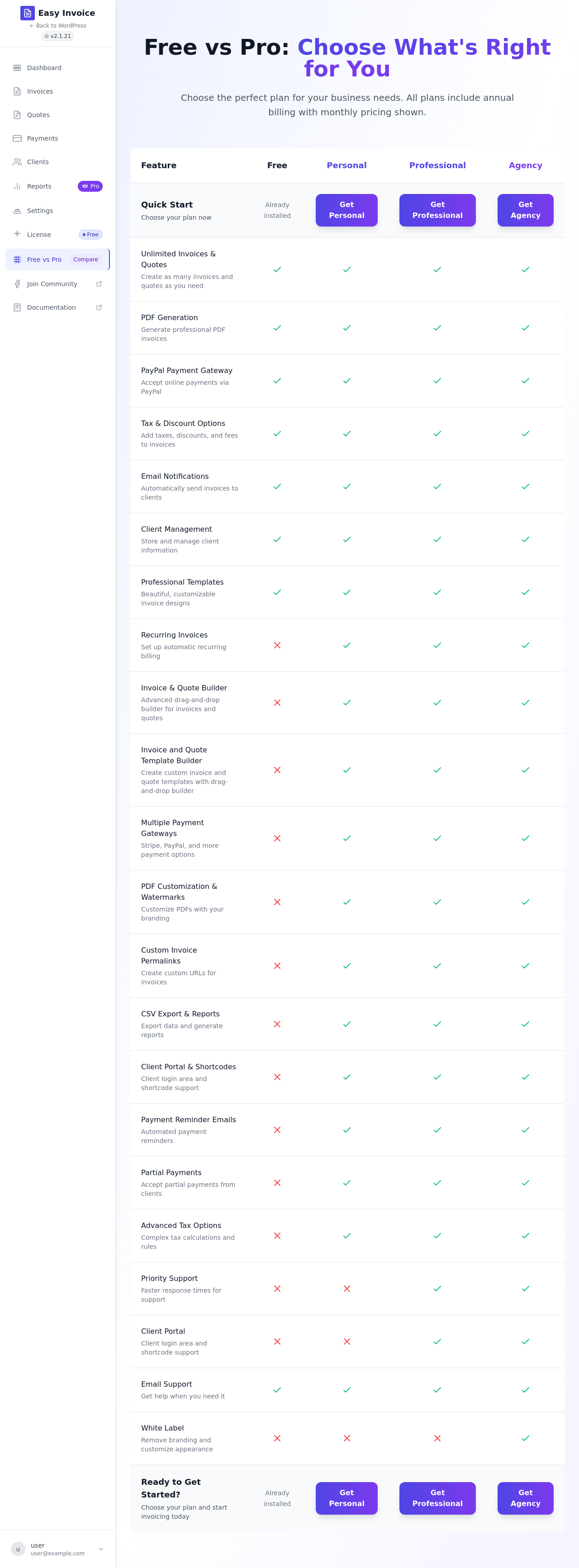The height and width of the screenshot is (1568, 579).
Task: Click the Pro badge beside Reports
Action: coord(90,186)
